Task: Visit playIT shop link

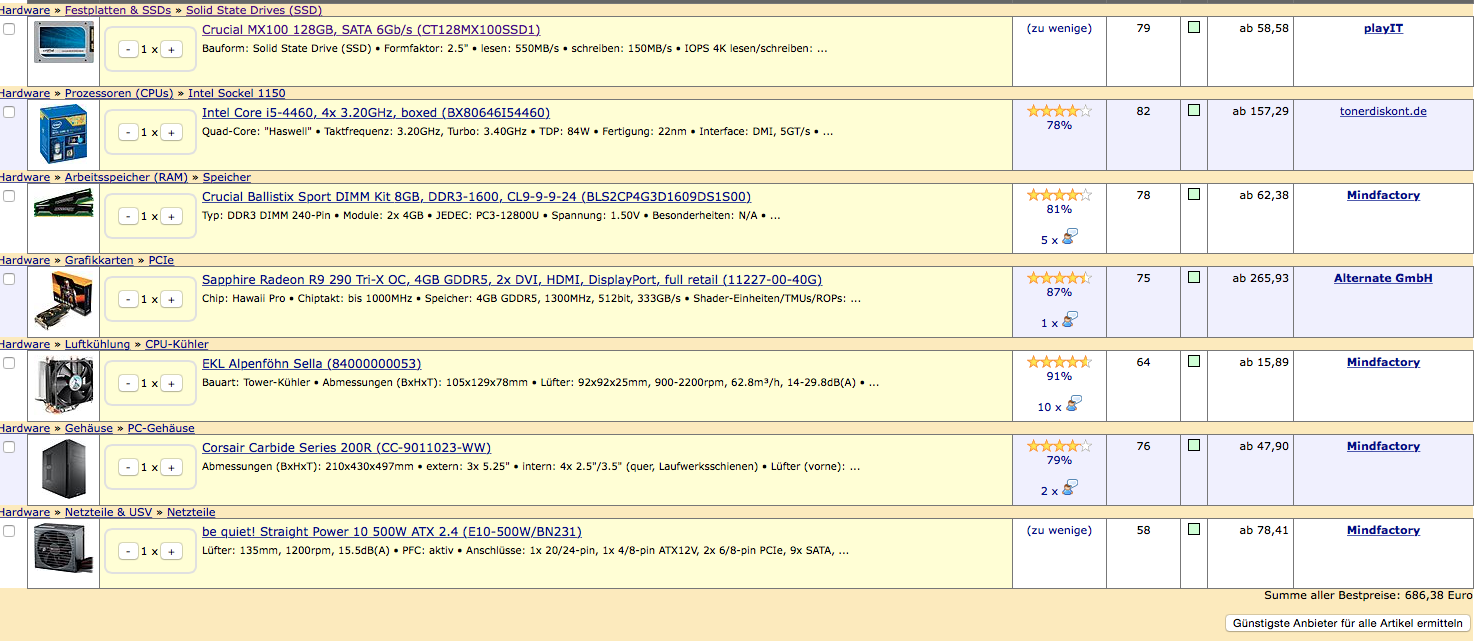Action: (x=1383, y=28)
